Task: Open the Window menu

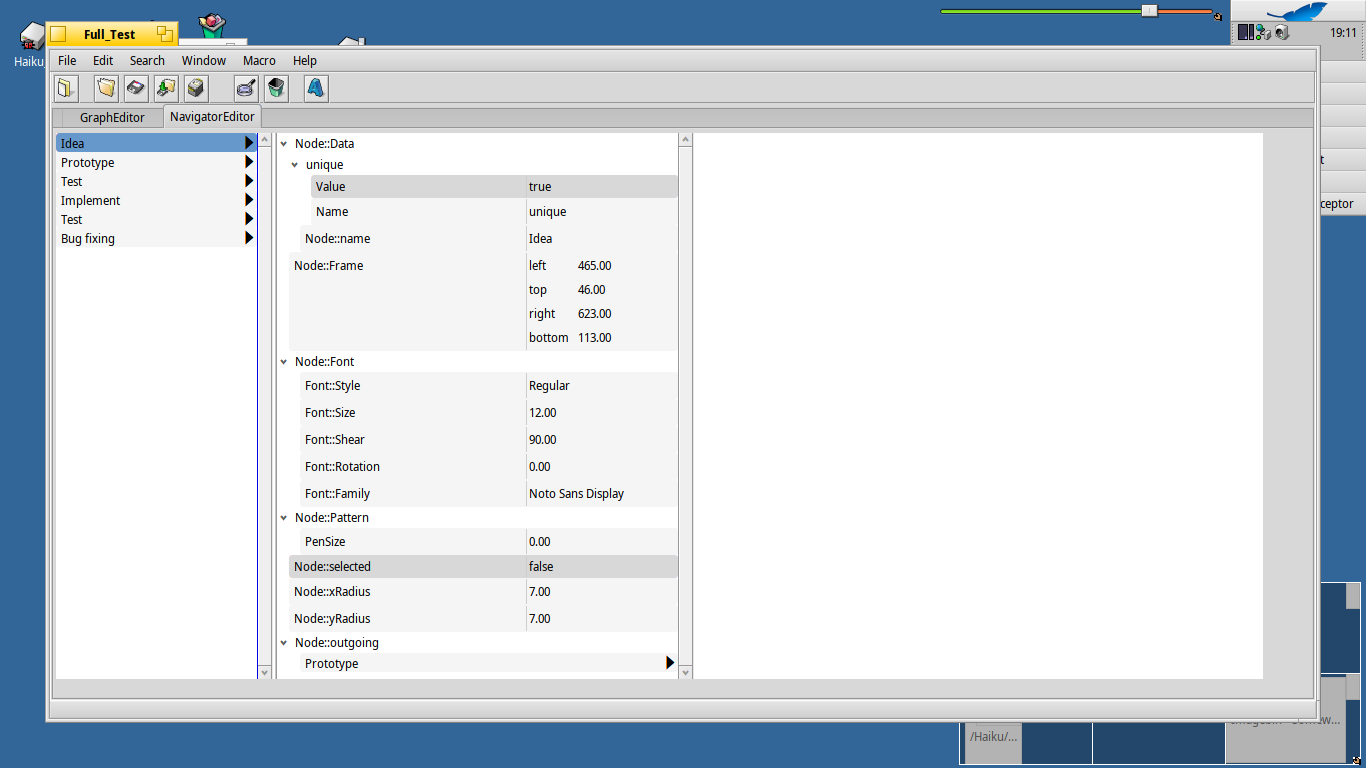Action: tap(204, 61)
